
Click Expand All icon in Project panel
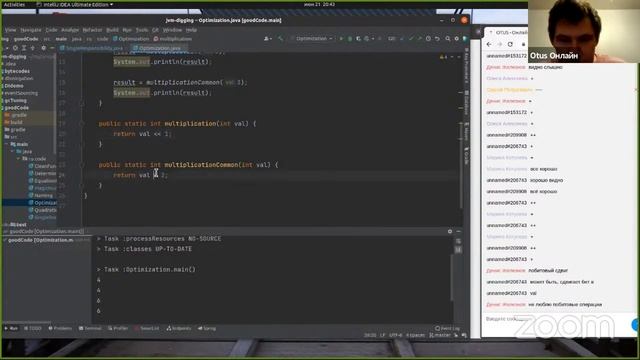[x=24, y=48]
